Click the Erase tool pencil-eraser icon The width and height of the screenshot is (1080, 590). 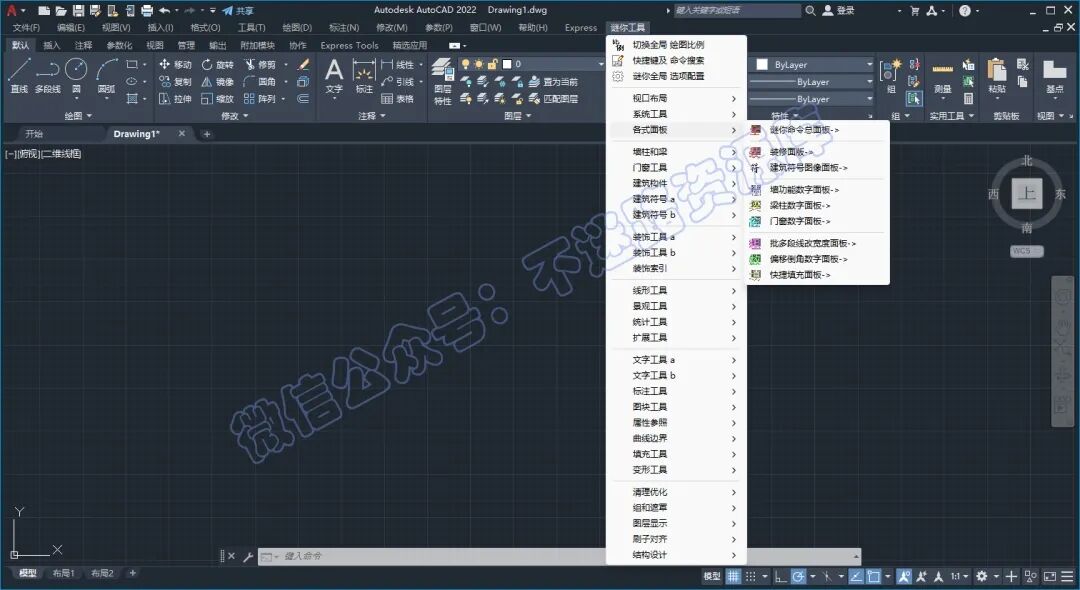(302, 64)
